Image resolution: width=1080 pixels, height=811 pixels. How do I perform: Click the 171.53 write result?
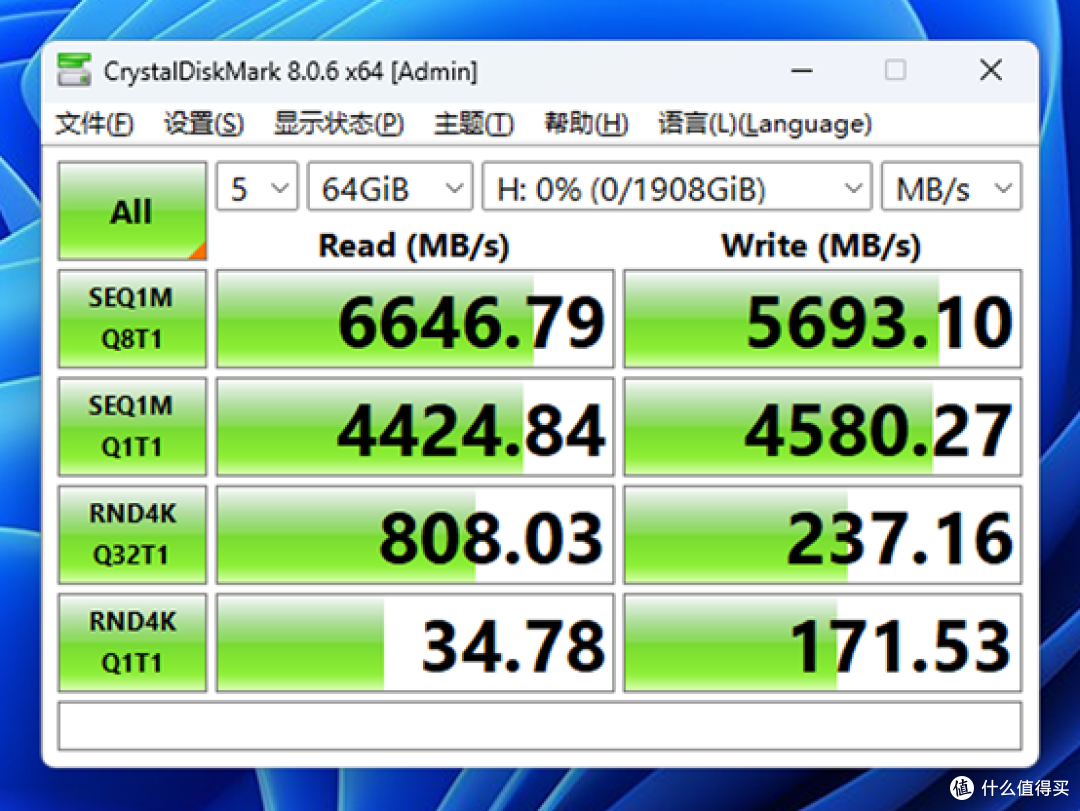point(822,642)
